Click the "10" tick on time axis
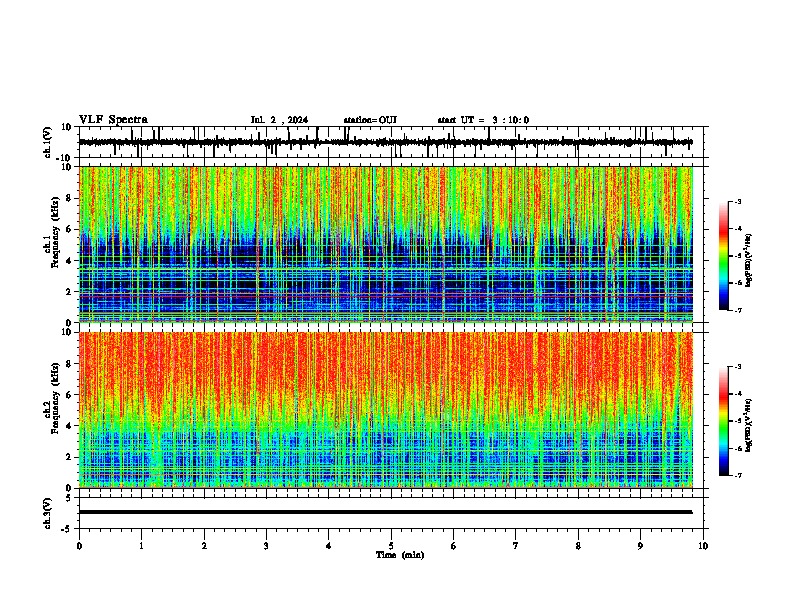The height and width of the screenshot is (612, 792). coord(703,546)
